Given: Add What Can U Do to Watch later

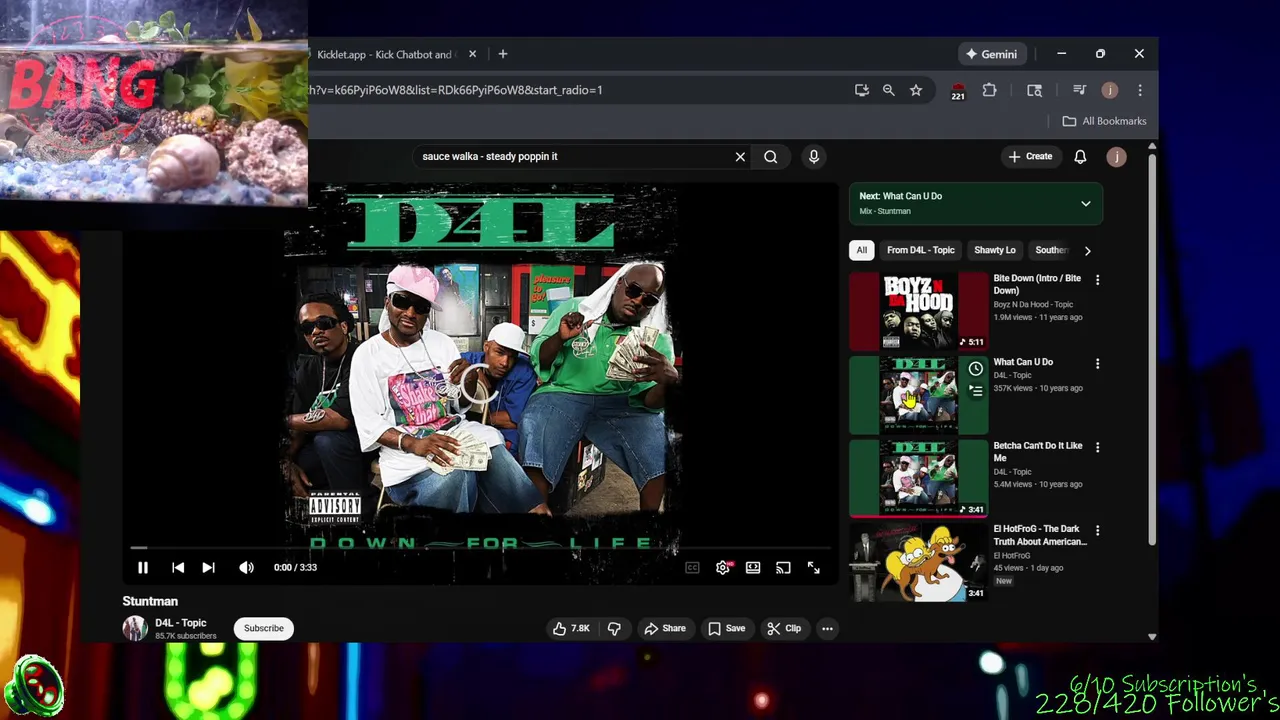Looking at the screenshot, I should 976,369.
